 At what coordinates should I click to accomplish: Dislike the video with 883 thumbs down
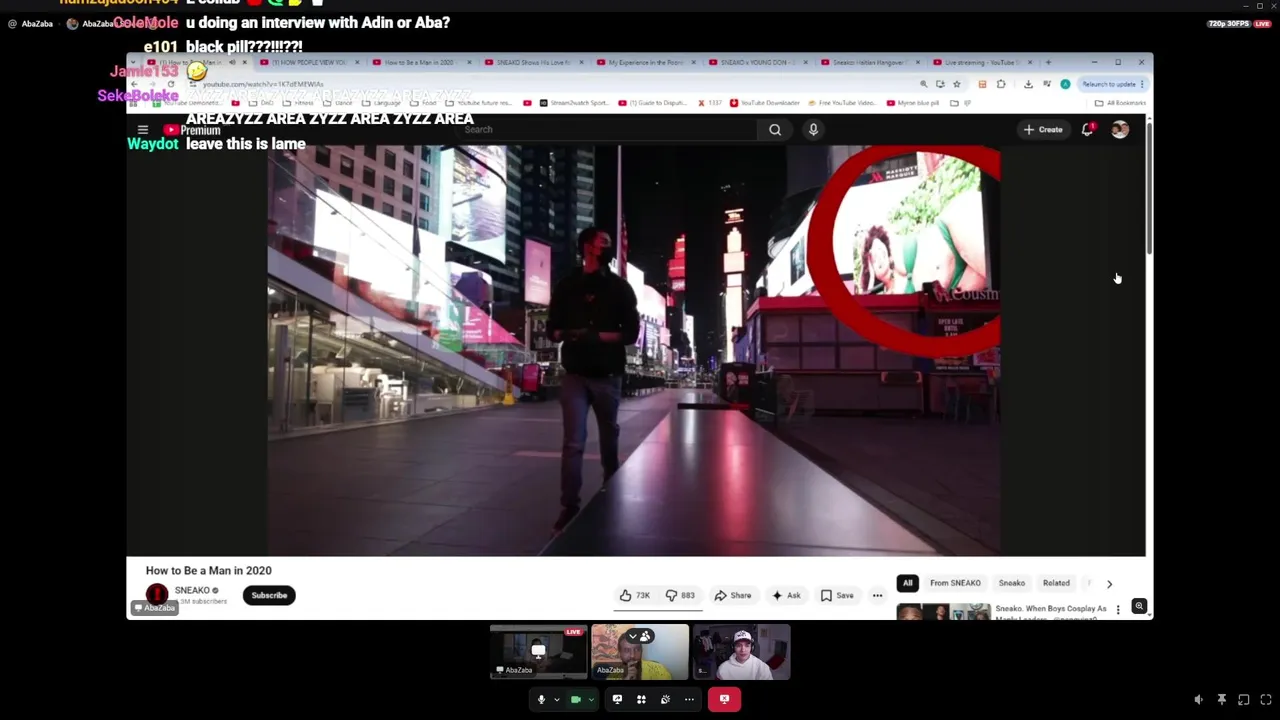680,595
